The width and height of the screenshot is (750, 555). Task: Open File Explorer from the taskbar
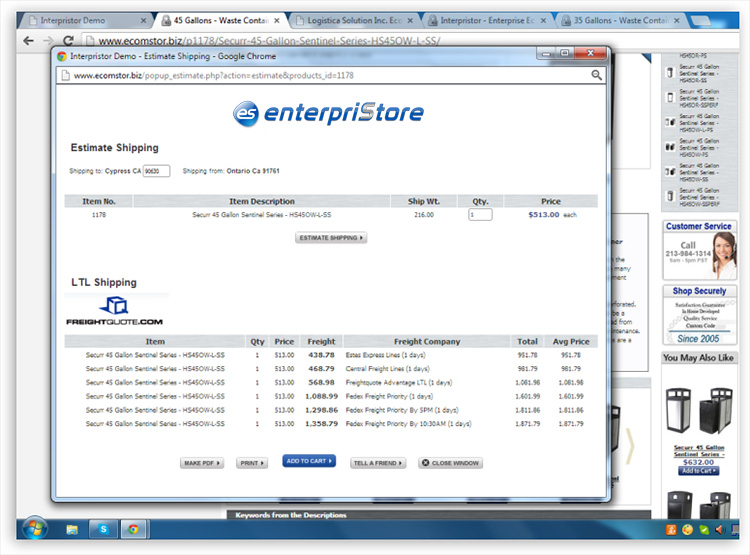click(x=72, y=529)
